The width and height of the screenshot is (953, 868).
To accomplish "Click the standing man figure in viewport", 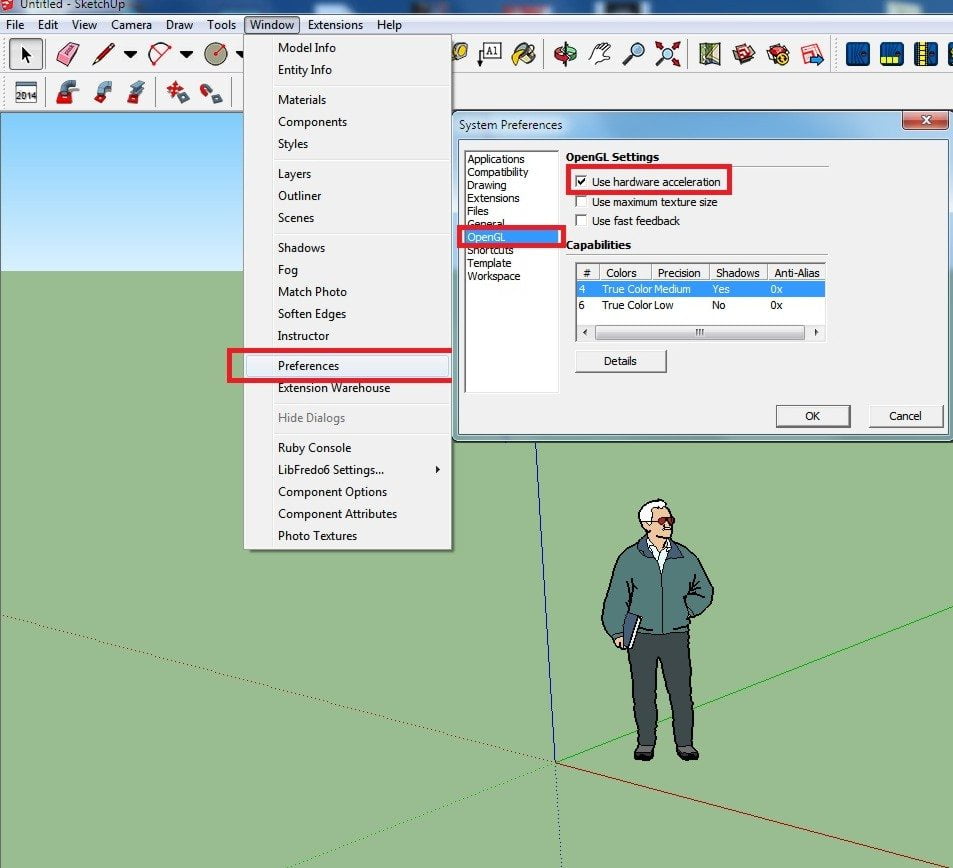I will tap(659, 629).
